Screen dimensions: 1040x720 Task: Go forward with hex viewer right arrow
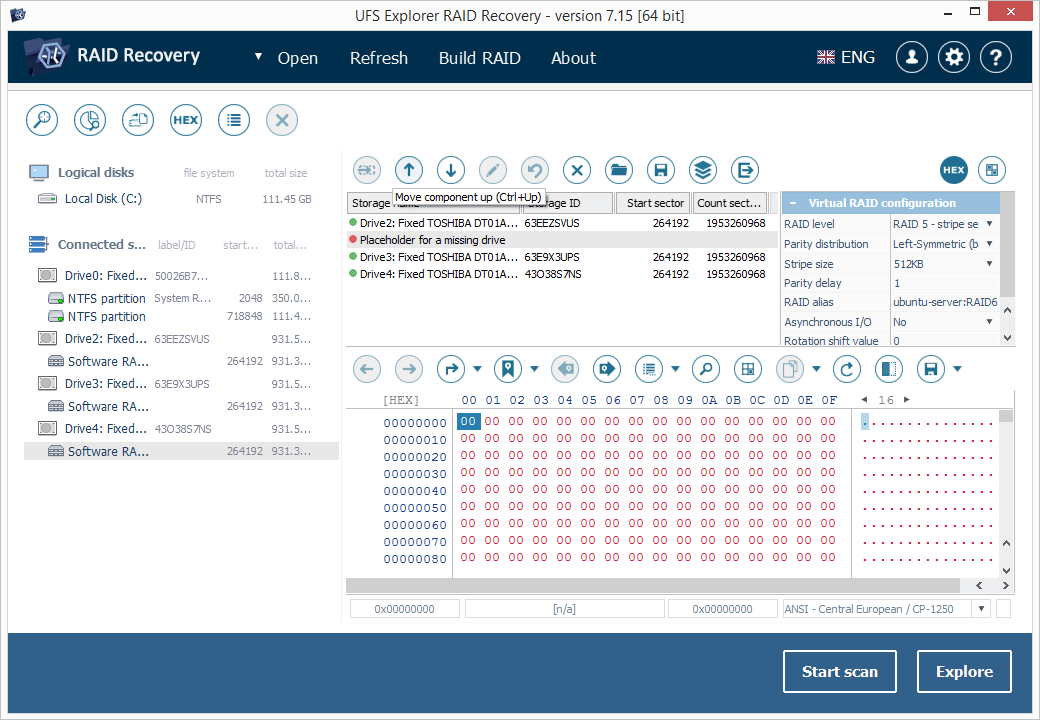coord(409,369)
